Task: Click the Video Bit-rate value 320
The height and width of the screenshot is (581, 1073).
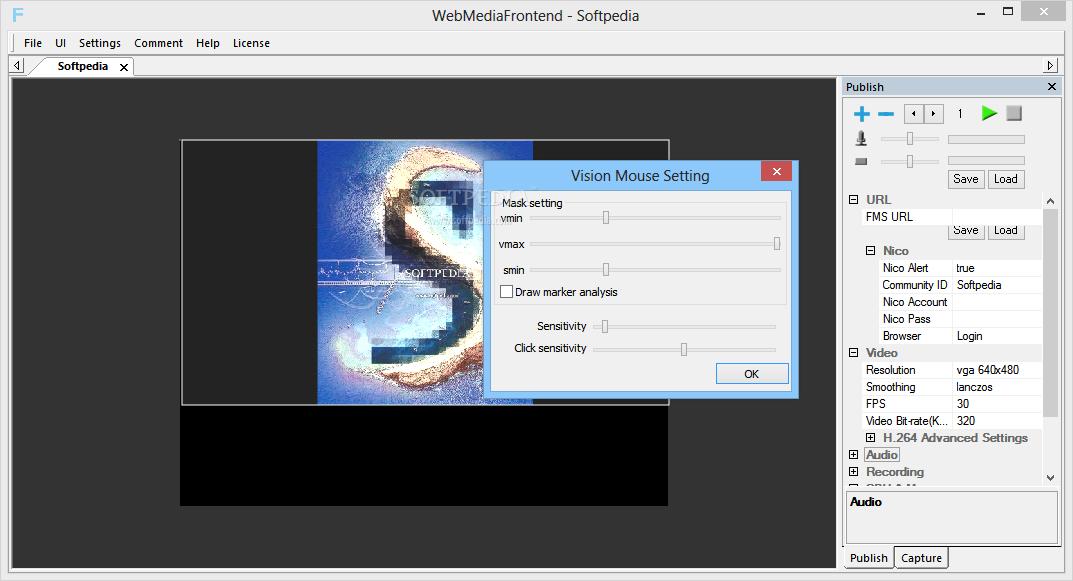Action: coord(997,421)
